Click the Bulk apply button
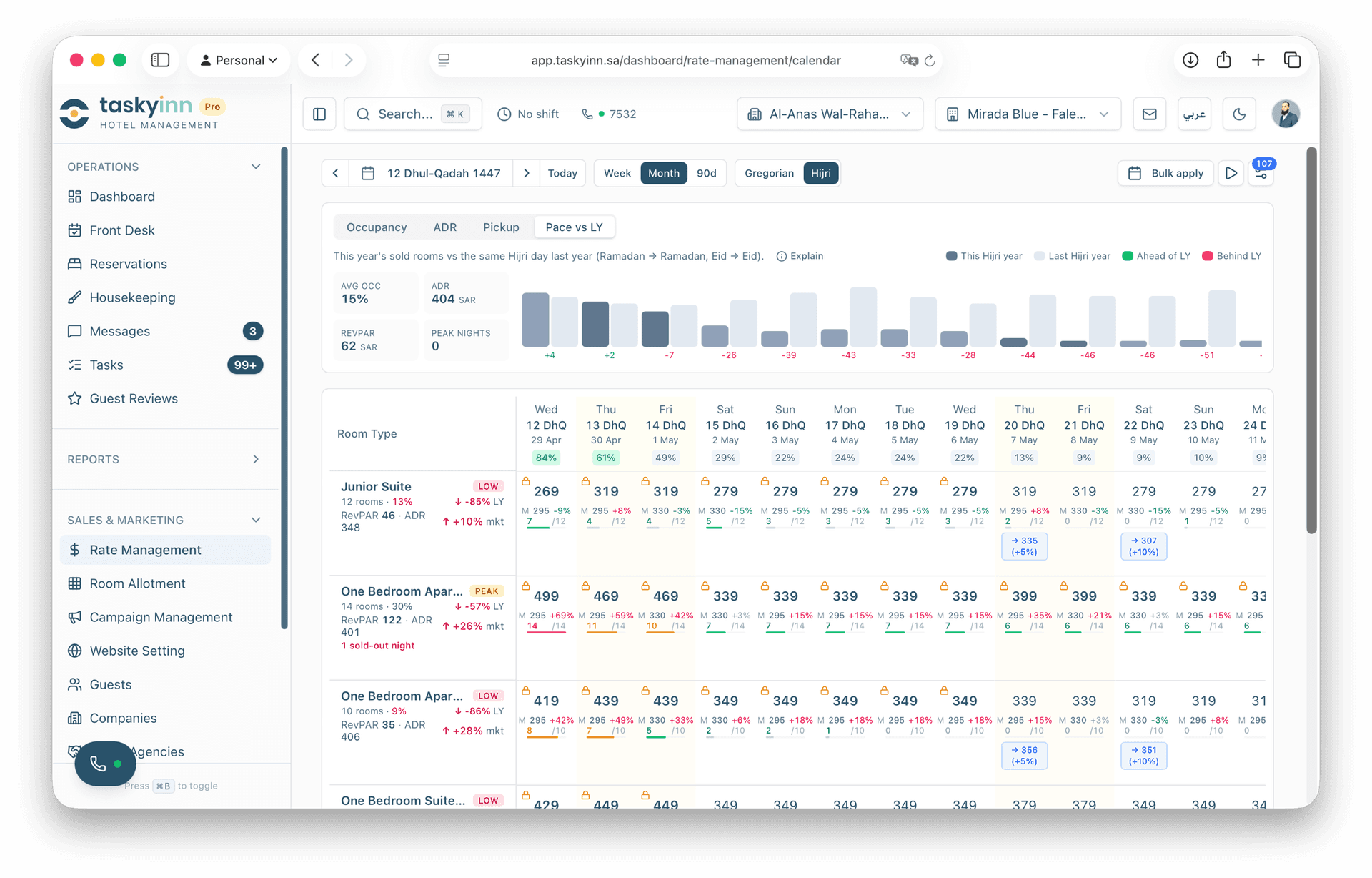The width and height of the screenshot is (1372, 878). [x=1165, y=173]
